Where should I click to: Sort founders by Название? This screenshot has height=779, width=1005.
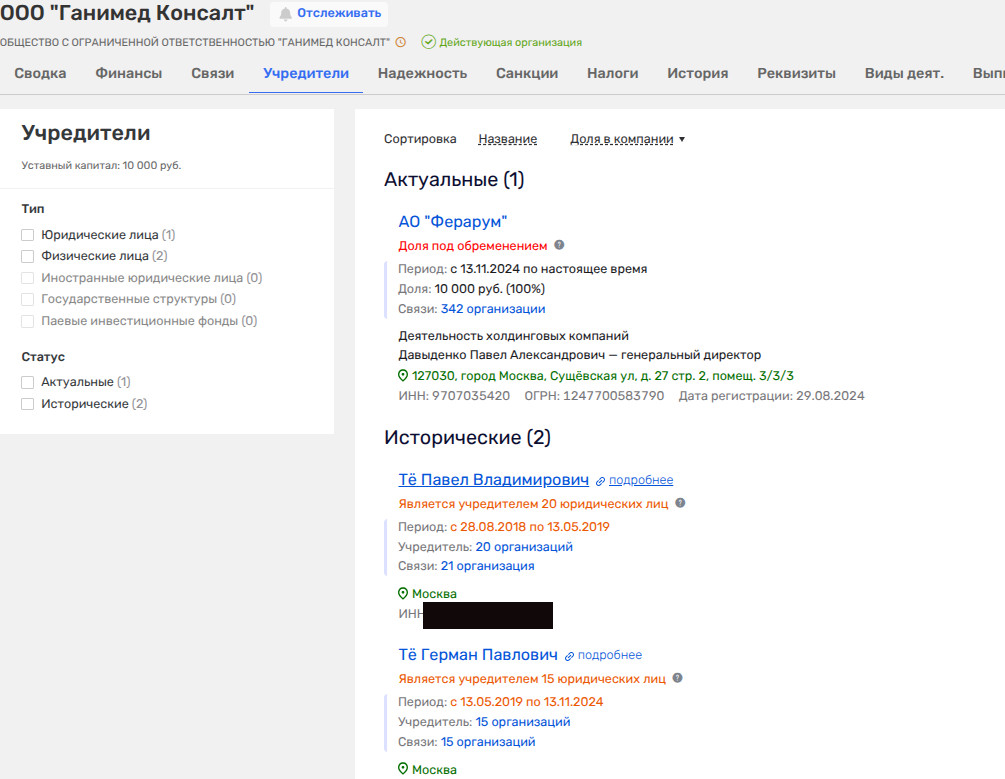point(507,140)
